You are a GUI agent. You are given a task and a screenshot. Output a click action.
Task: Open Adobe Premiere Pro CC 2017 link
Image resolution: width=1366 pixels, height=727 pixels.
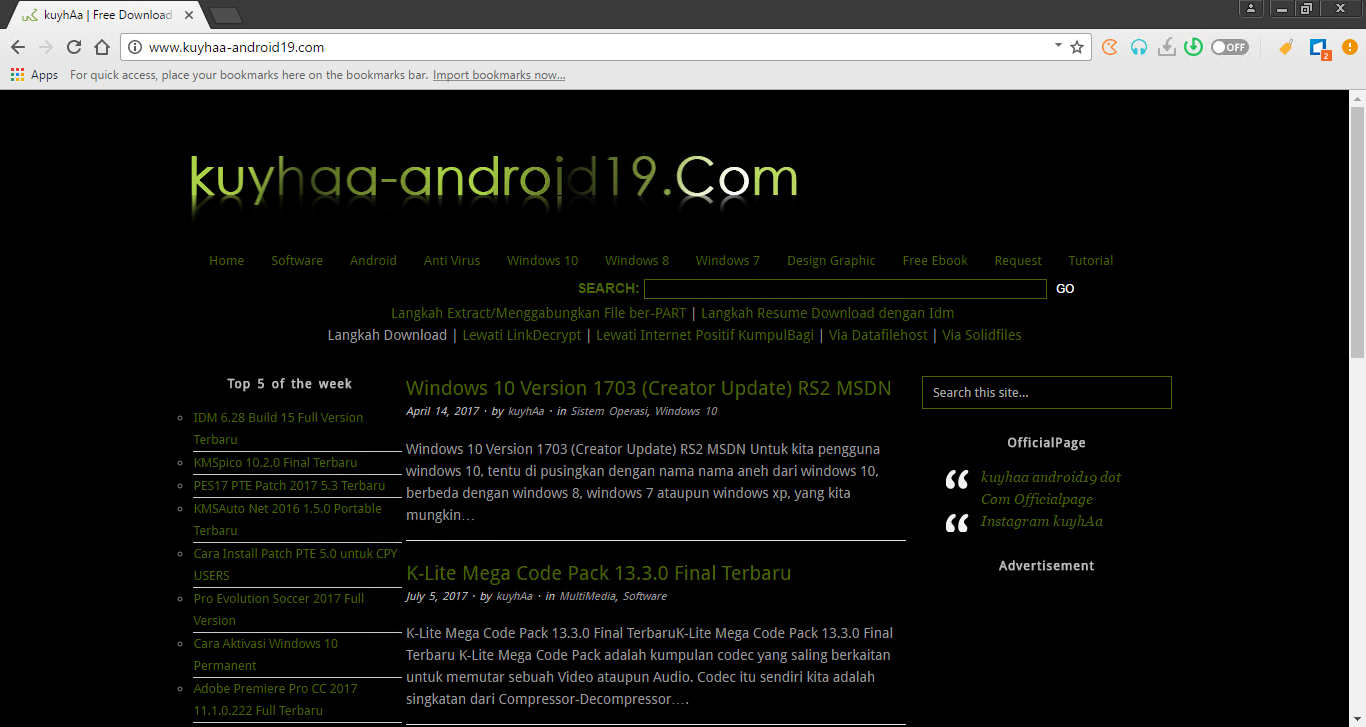point(275,699)
